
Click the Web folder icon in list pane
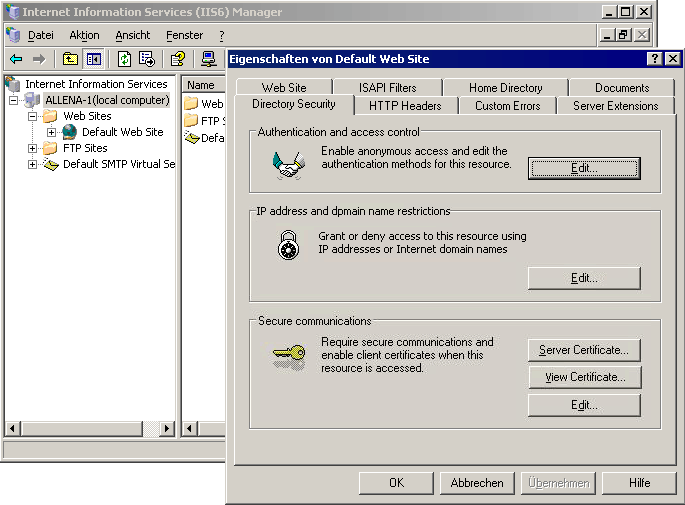(191, 104)
